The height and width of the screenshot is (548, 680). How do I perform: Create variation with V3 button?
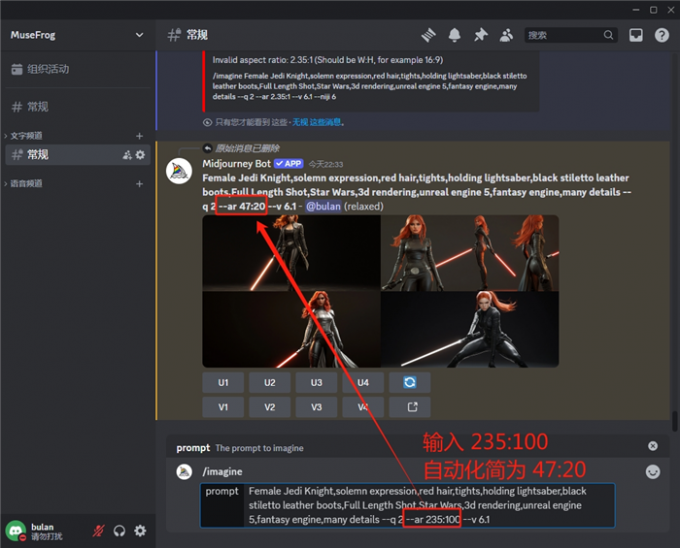[x=317, y=407]
